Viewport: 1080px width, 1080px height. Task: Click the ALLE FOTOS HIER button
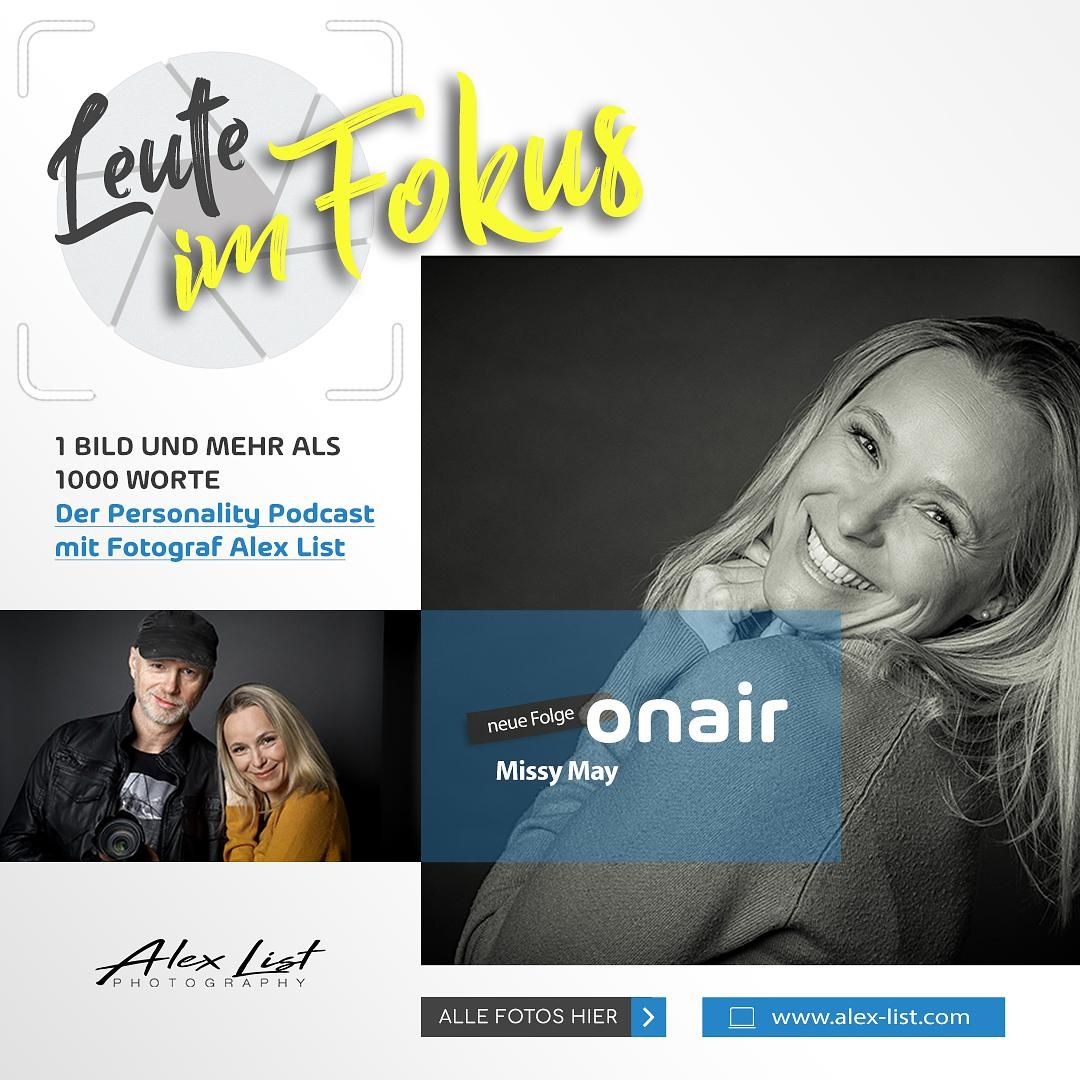click(543, 1017)
